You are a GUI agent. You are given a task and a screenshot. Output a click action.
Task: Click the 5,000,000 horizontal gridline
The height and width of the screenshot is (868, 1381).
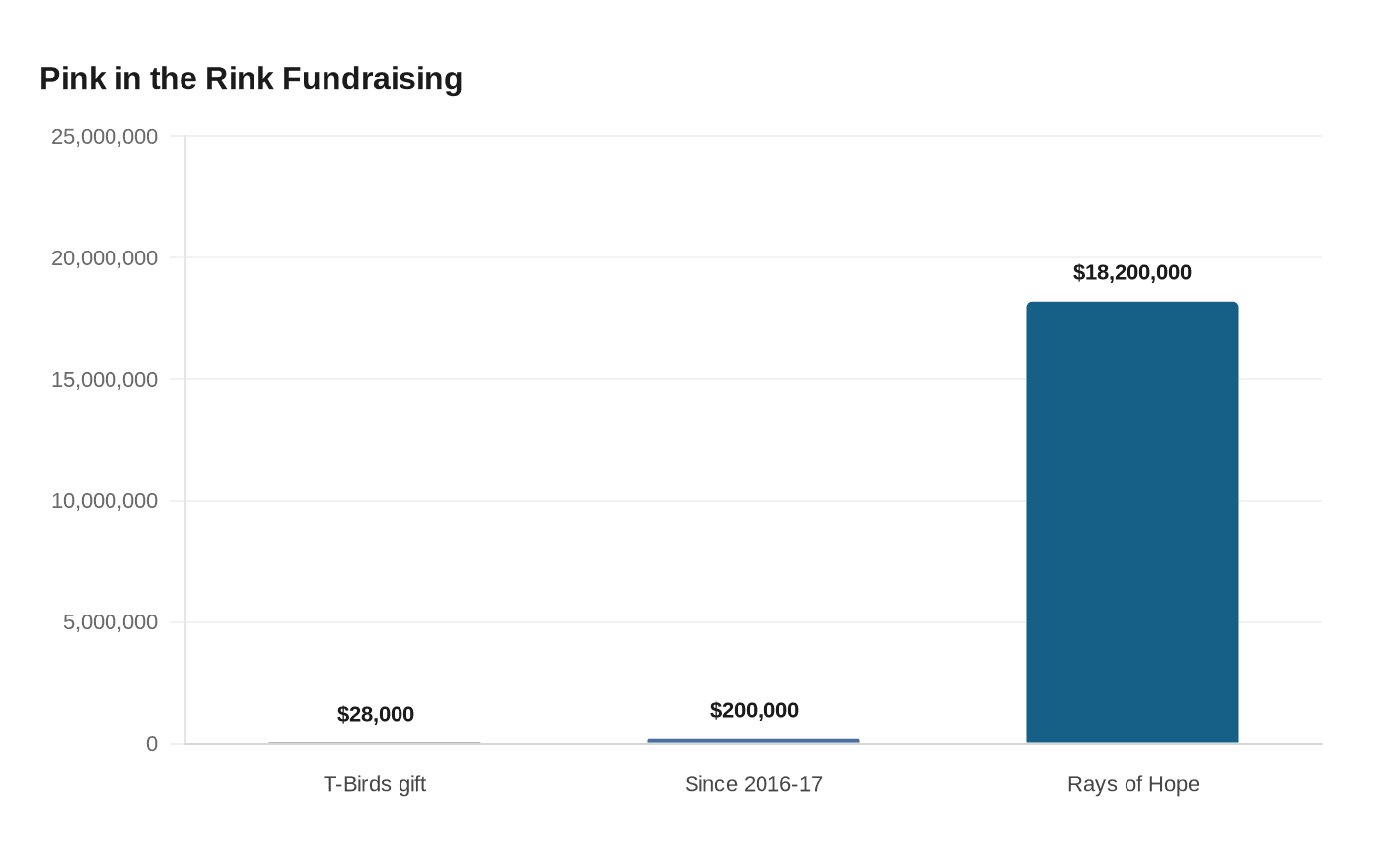point(754,622)
